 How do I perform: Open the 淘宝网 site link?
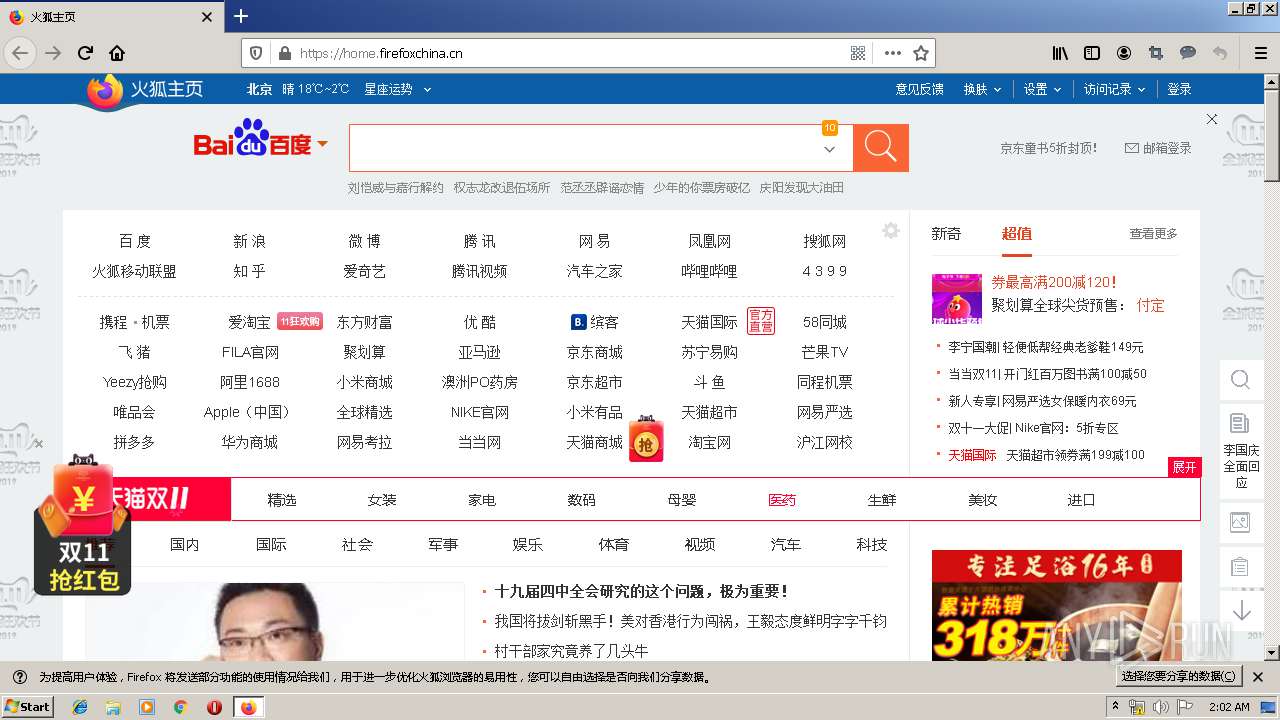(709, 442)
